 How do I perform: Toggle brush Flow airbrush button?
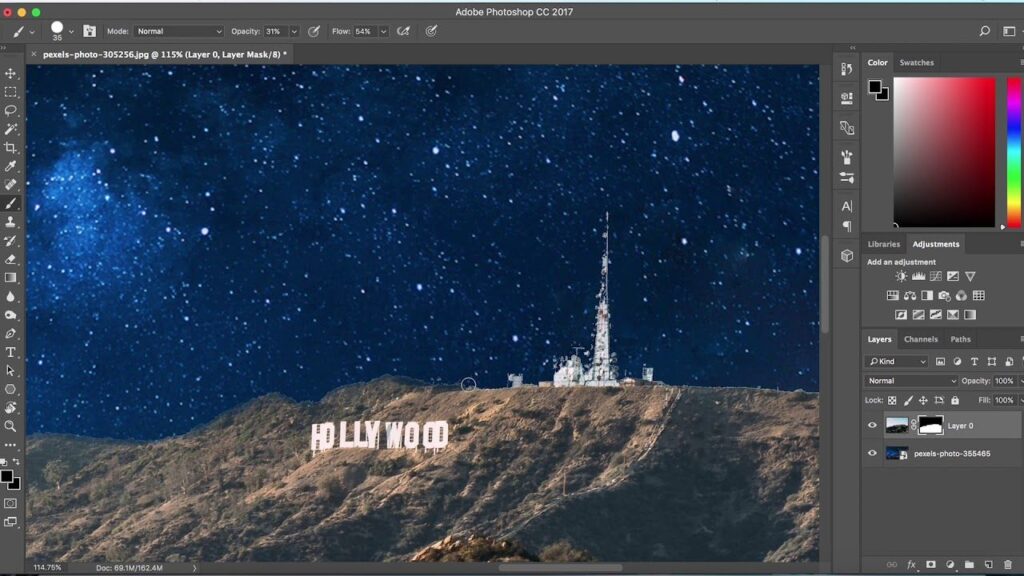click(403, 31)
